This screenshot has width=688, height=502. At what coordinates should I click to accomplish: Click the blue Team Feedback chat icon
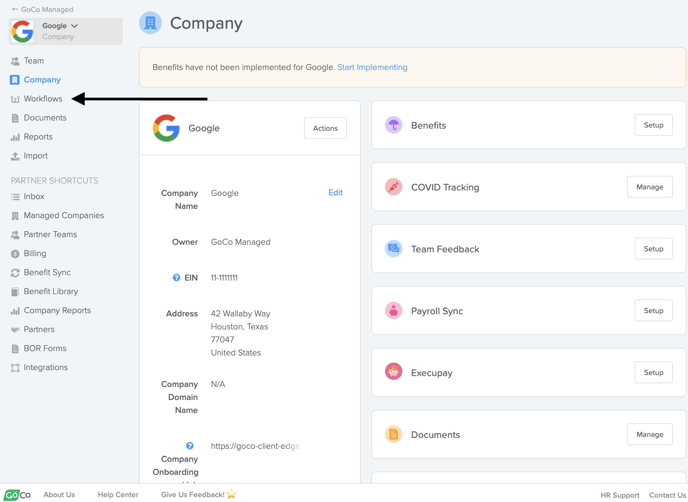coord(394,249)
